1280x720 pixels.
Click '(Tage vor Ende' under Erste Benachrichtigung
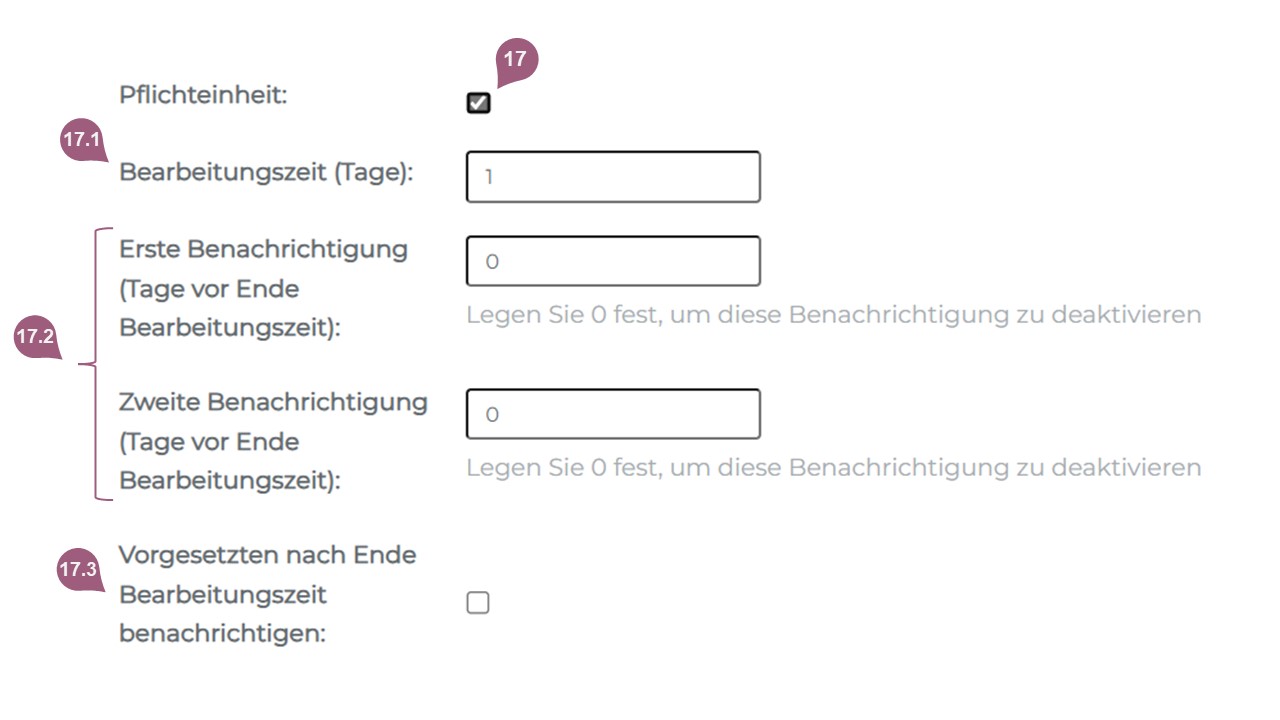pos(209,289)
